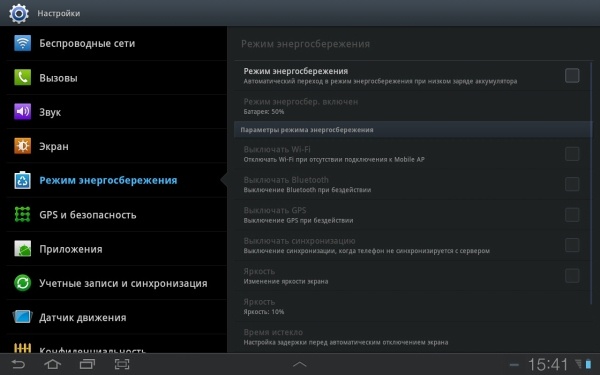
Task: Tap the battery recycle power saving icon
Action: click(x=23, y=180)
